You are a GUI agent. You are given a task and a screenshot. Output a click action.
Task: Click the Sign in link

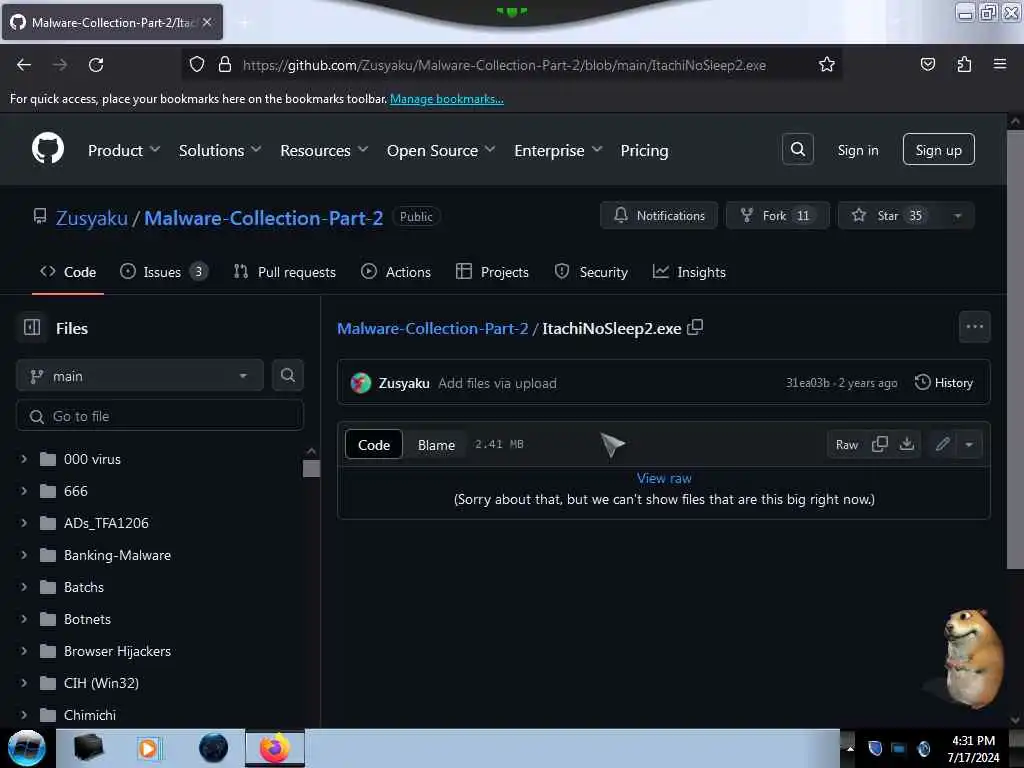tap(857, 150)
